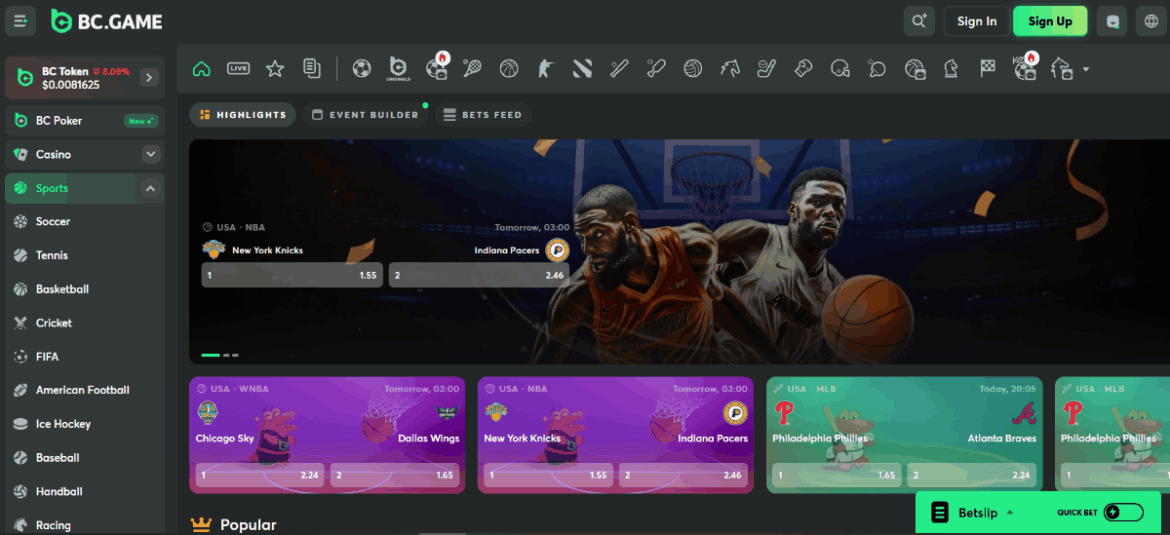Click the BC.GAME logo
The width and height of the screenshot is (1170, 535).
coord(106,21)
